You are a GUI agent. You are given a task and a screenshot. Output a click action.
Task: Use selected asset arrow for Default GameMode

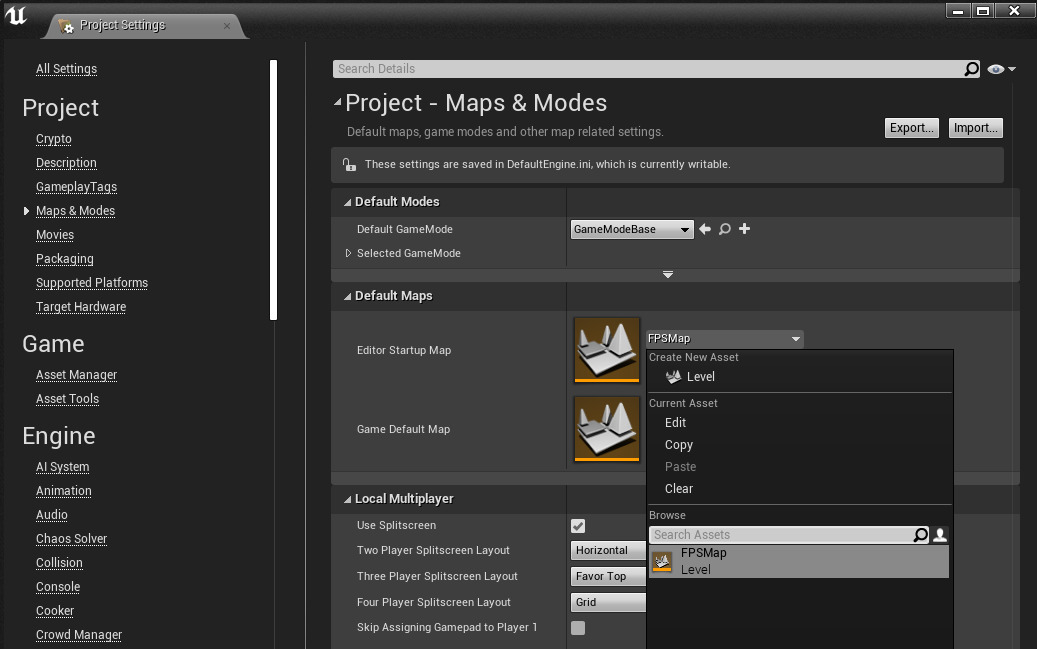tap(705, 229)
